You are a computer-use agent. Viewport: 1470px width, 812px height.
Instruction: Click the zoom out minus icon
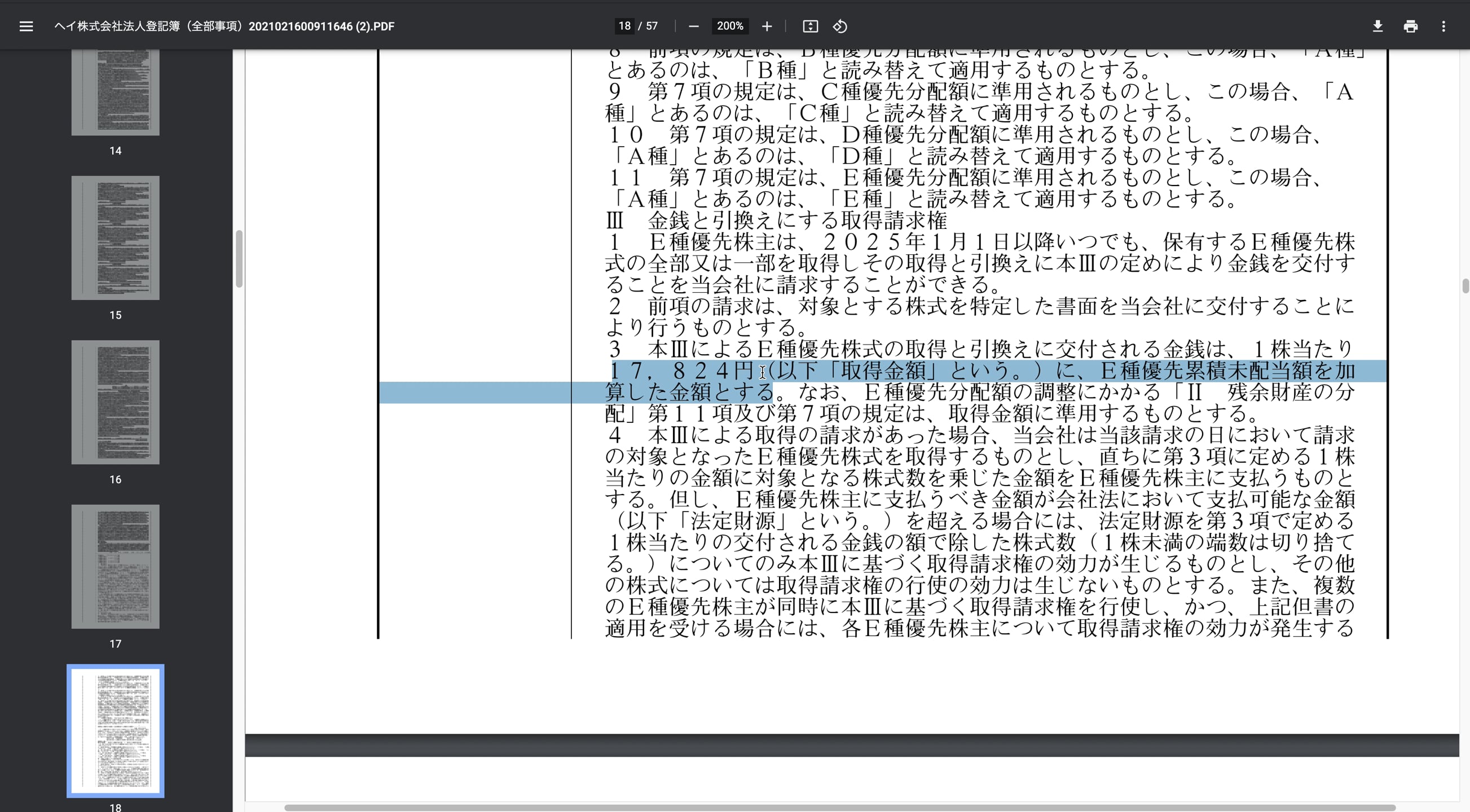(x=693, y=27)
